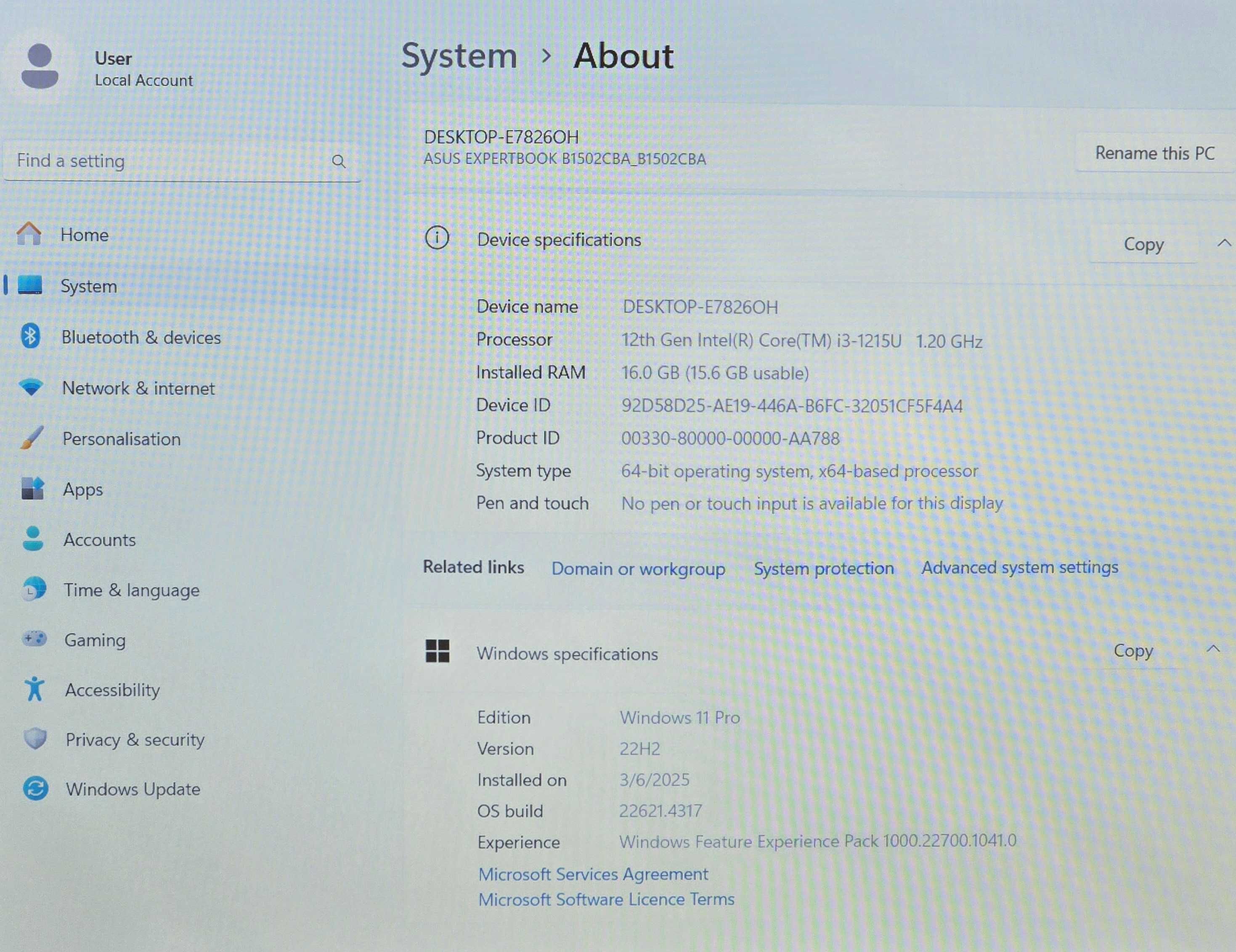
Task: Collapse the Windows specifications section
Action: [x=1213, y=649]
